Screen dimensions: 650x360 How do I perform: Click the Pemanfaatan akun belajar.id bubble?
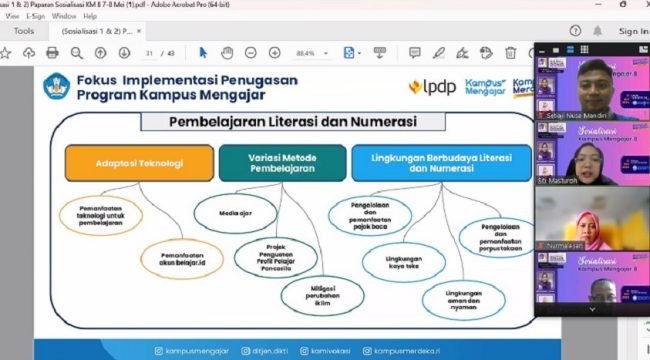[x=182, y=259]
